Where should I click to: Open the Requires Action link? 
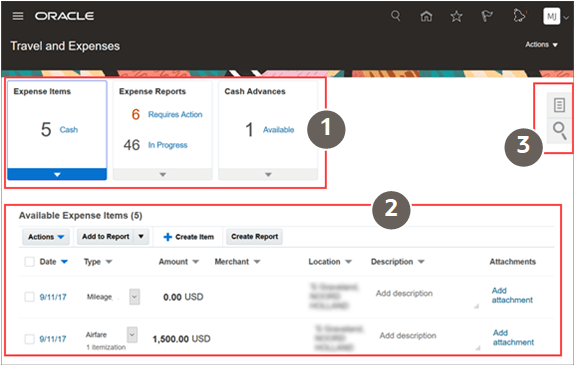coord(175,114)
